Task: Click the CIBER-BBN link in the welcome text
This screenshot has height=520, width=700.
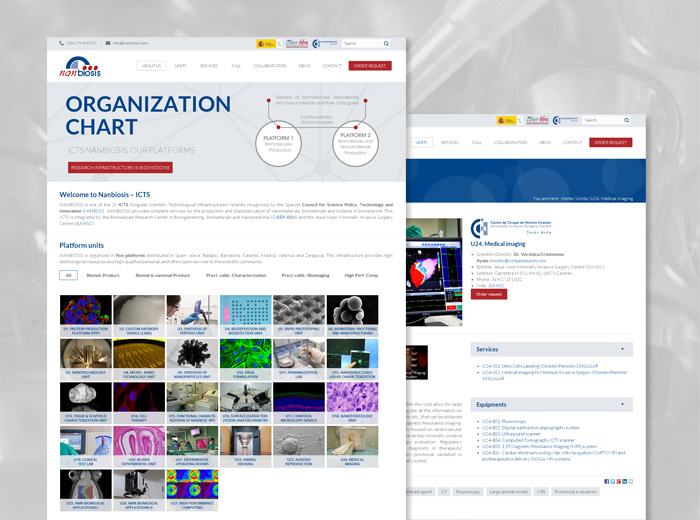Action: pos(284,217)
